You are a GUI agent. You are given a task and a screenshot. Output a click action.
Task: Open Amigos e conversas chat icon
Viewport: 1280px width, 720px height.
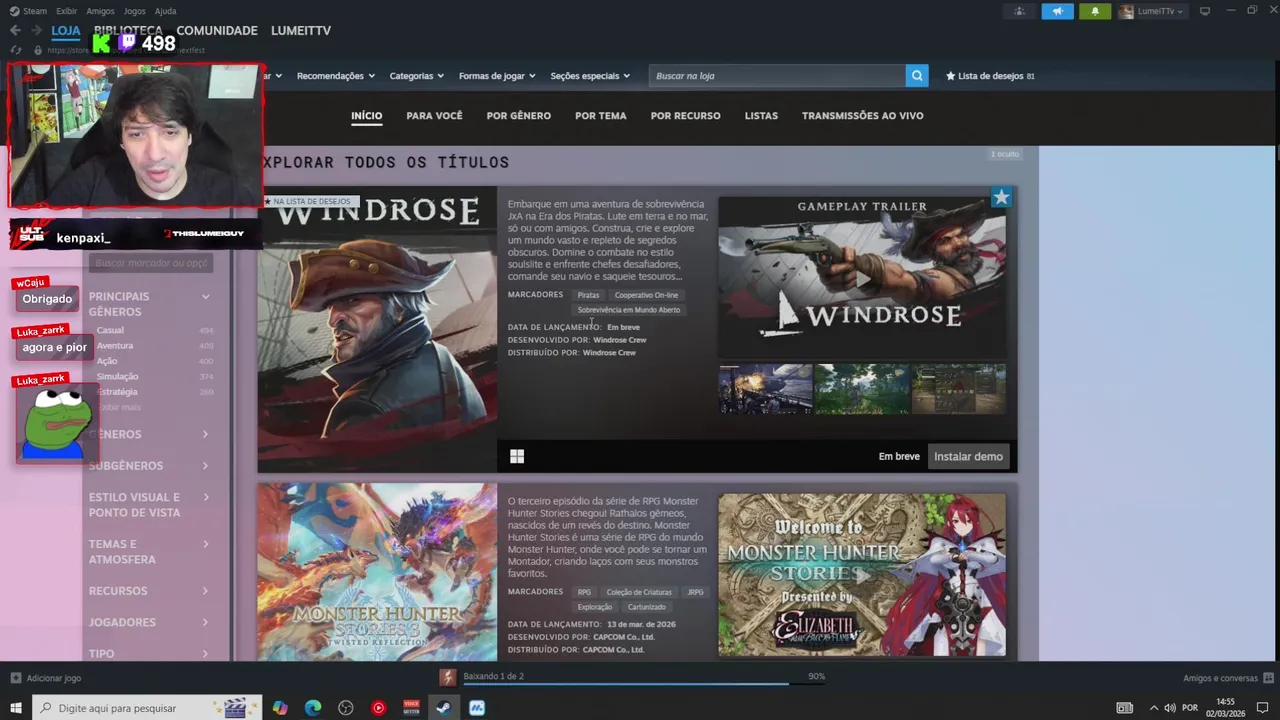pos(1268,678)
